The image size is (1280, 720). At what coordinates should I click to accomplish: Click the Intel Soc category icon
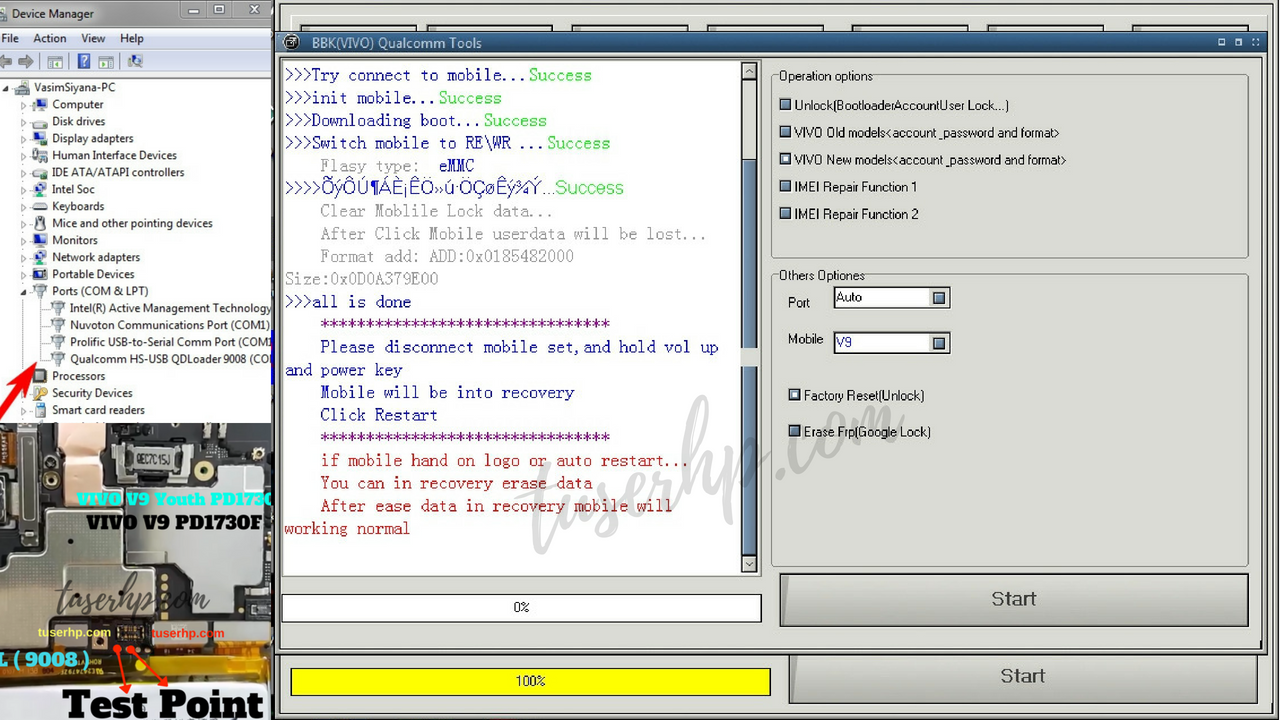(40, 189)
